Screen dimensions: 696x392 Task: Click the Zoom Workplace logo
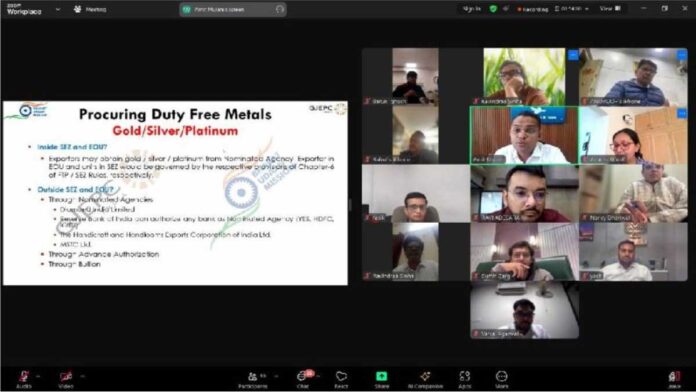pyautogui.click(x=24, y=9)
